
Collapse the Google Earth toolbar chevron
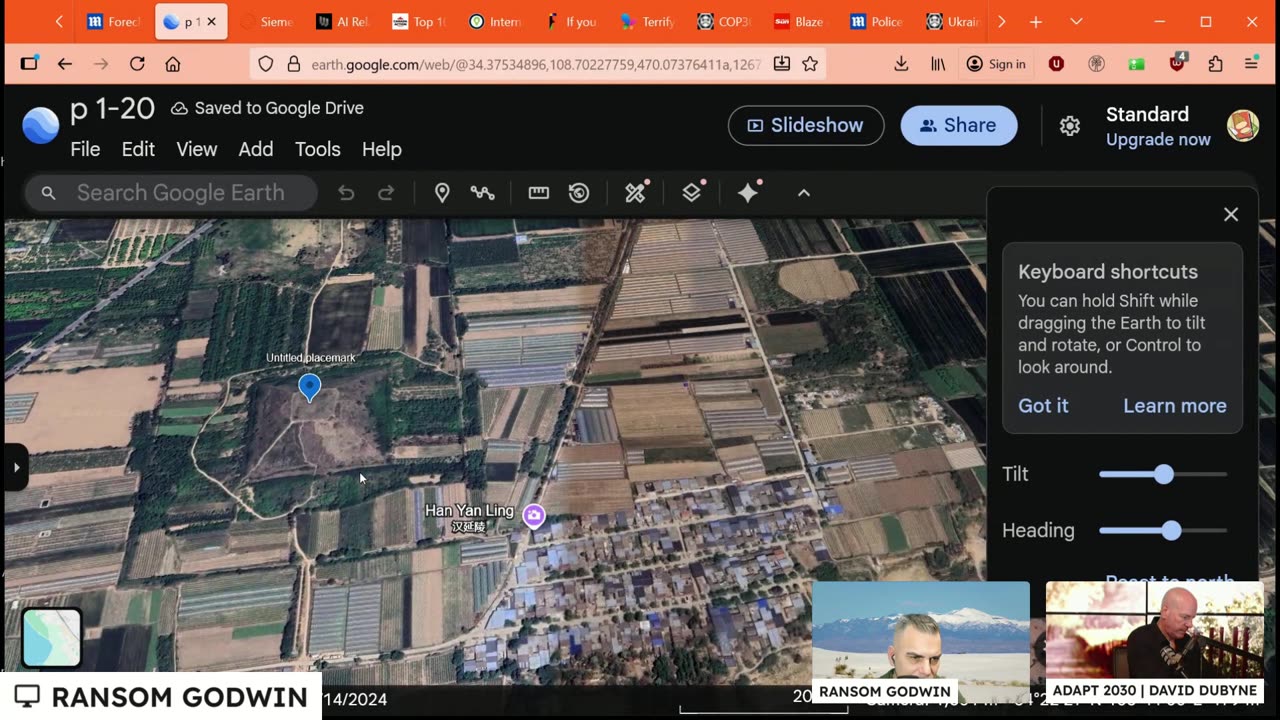click(803, 193)
